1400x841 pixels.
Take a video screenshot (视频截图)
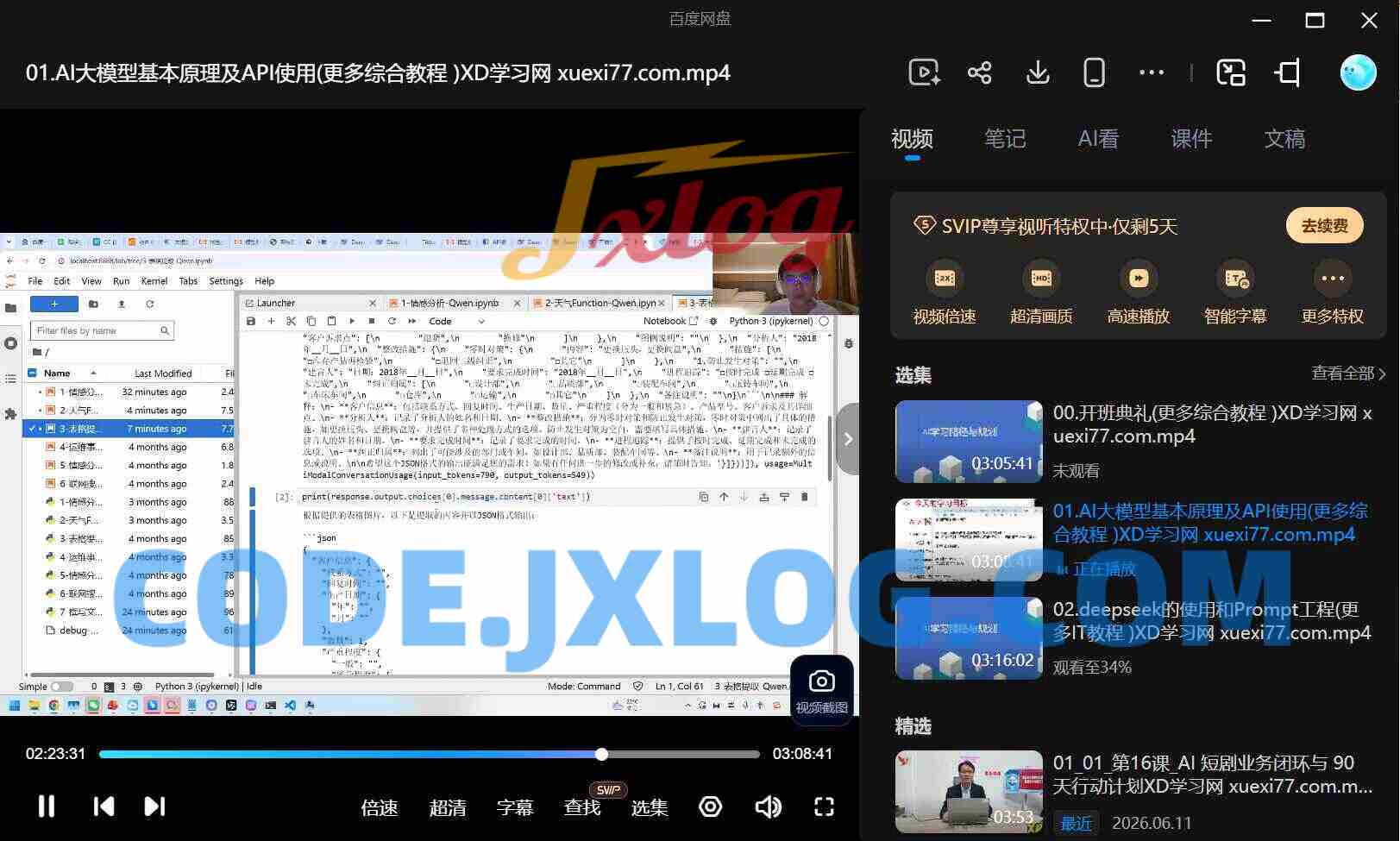pos(821,690)
